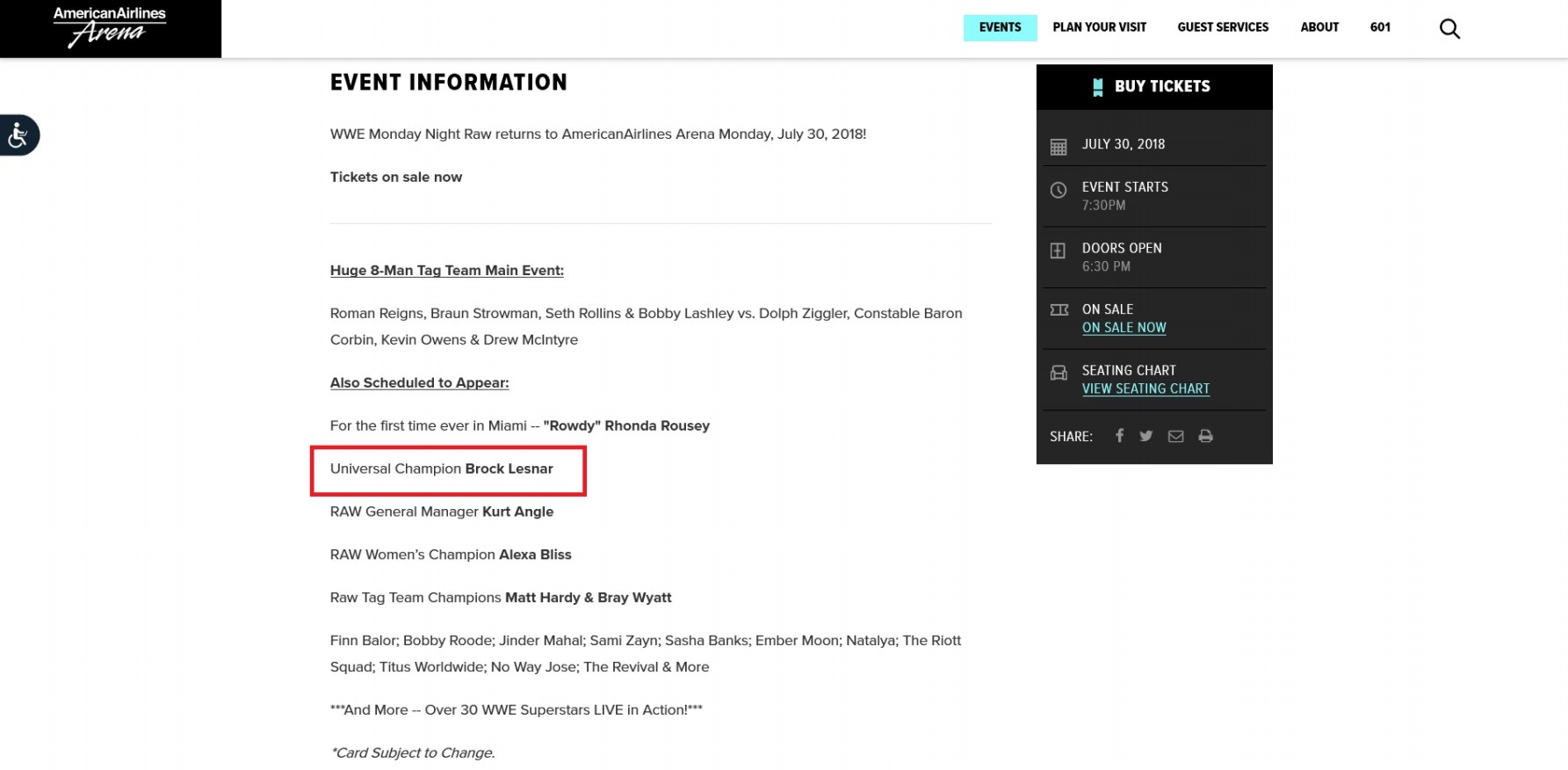1568x770 pixels.
Task: Click the Roman Reigns, Braun Strowman match line
Action: [x=647, y=327]
